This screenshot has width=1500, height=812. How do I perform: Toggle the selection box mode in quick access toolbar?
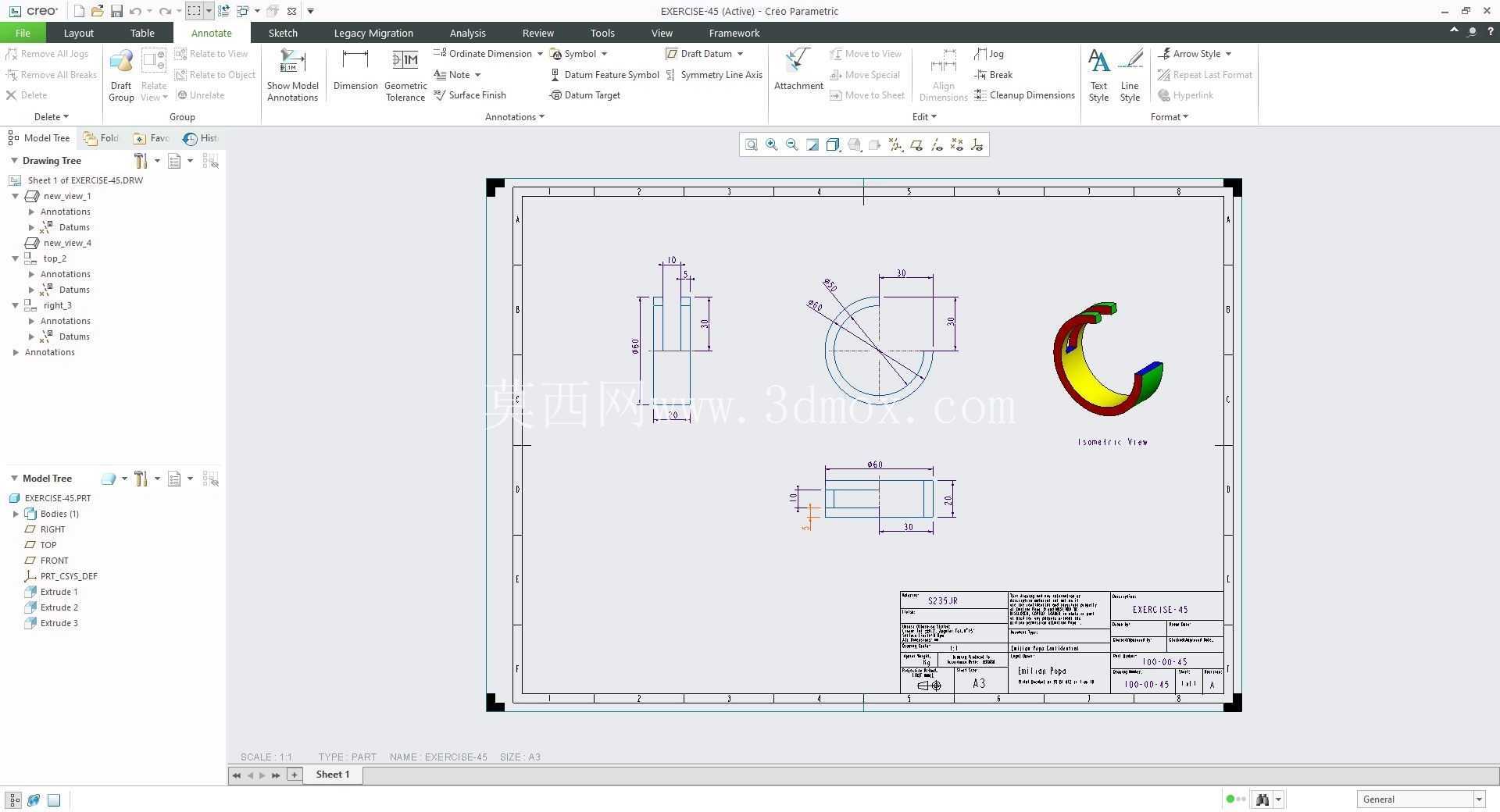[x=194, y=11]
